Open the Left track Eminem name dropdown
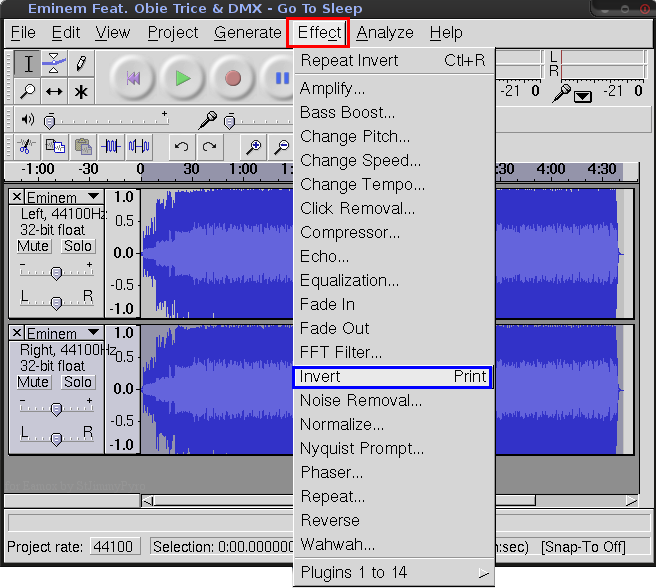This screenshot has height=588, width=656. click(x=64, y=197)
